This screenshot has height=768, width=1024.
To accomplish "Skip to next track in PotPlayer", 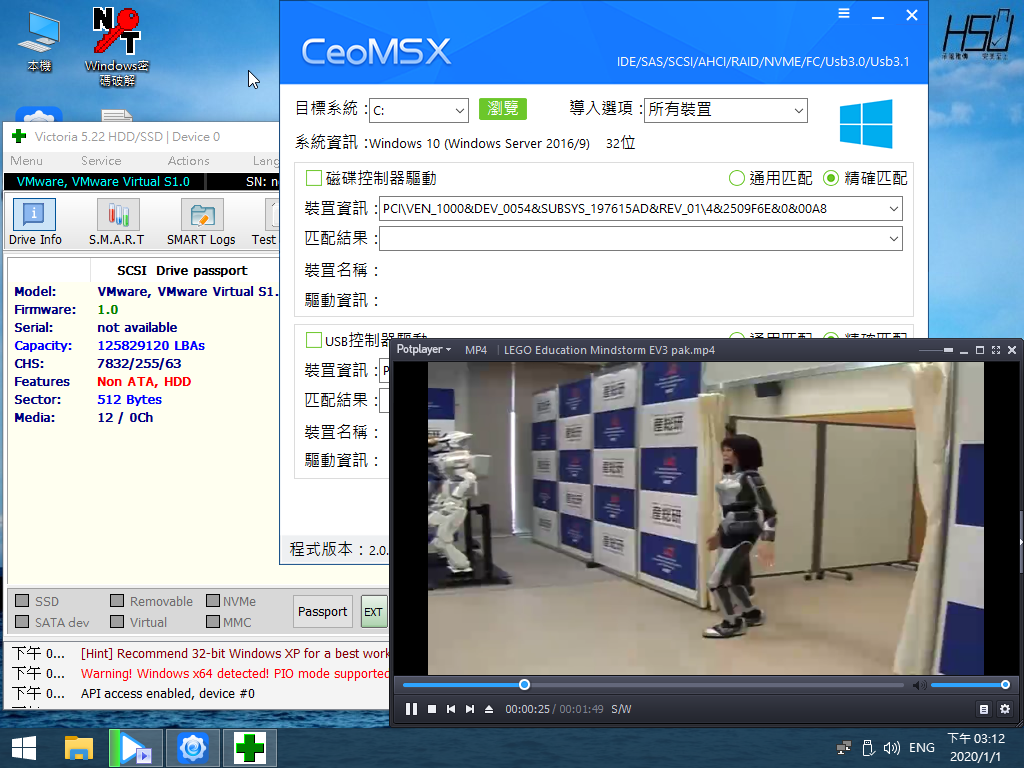I will tap(470, 709).
